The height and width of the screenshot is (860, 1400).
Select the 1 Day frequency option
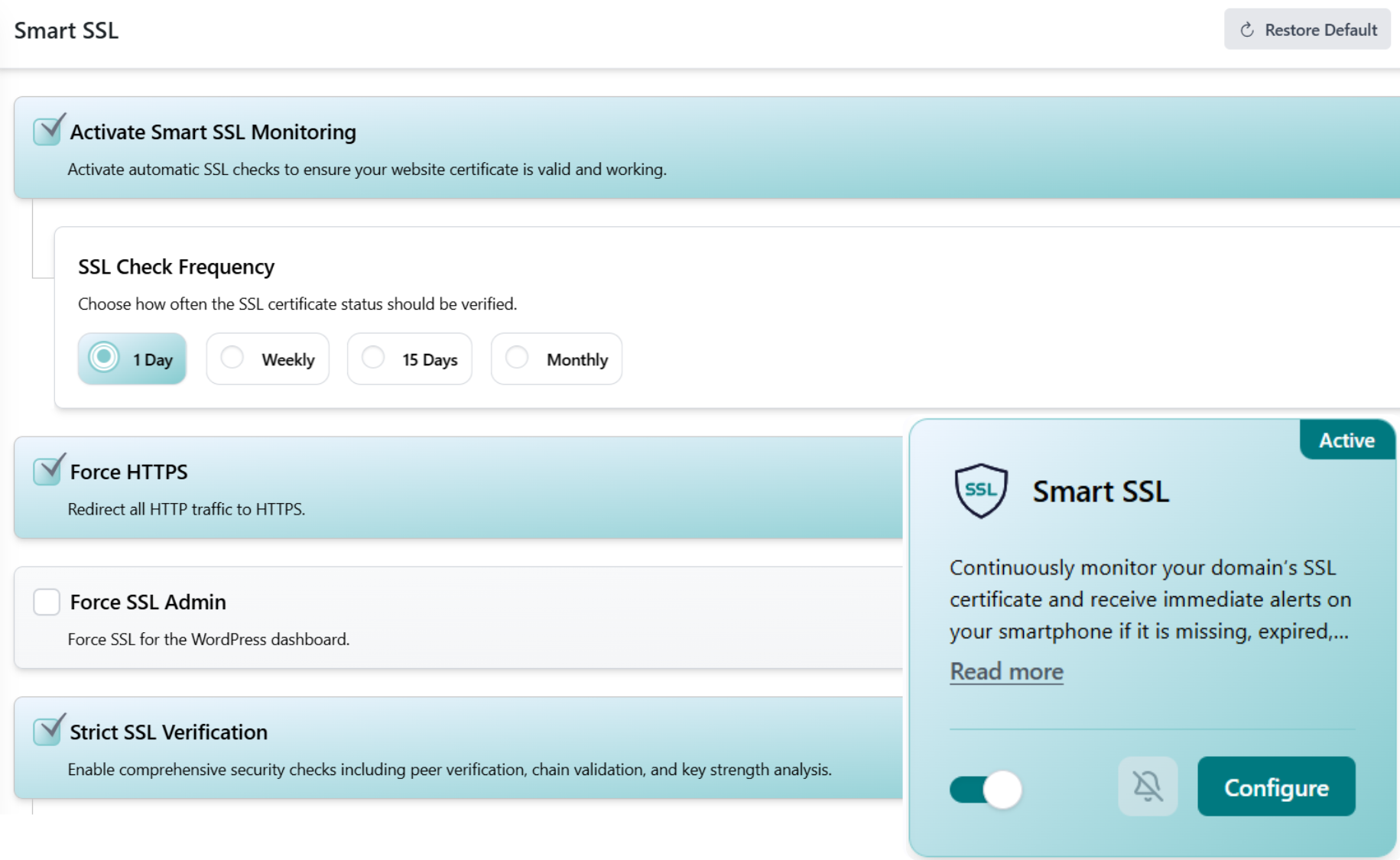point(132,359)
